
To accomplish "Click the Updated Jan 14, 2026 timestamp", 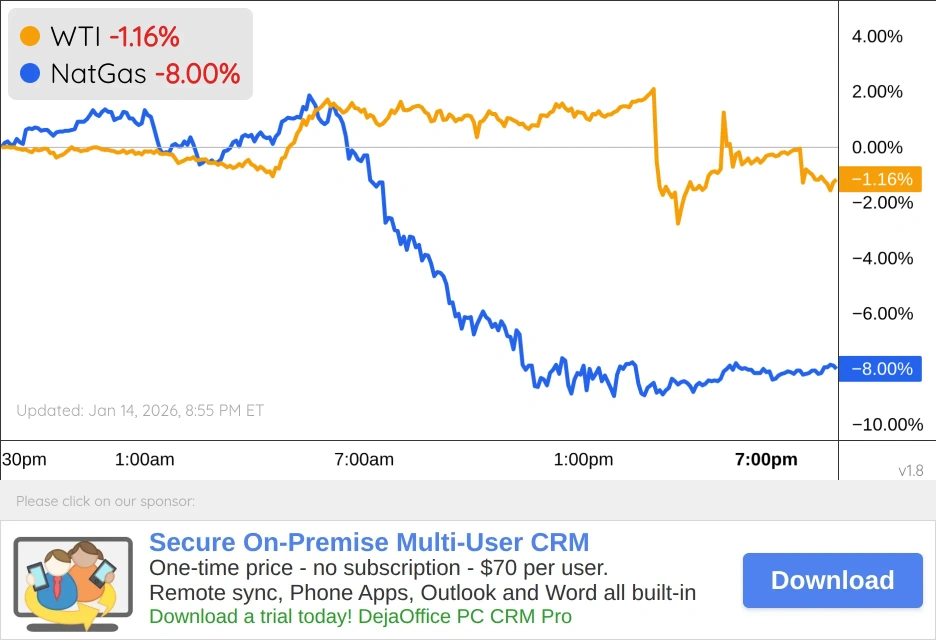I will [x=140, y=410].
